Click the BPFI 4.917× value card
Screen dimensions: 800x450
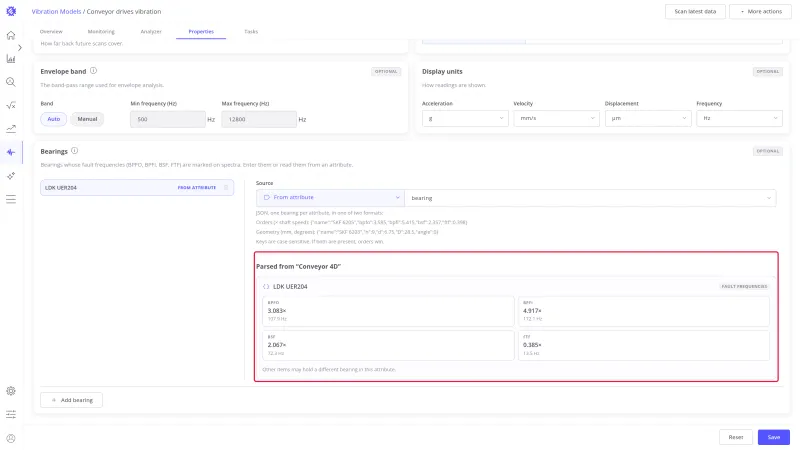(643, 311)
